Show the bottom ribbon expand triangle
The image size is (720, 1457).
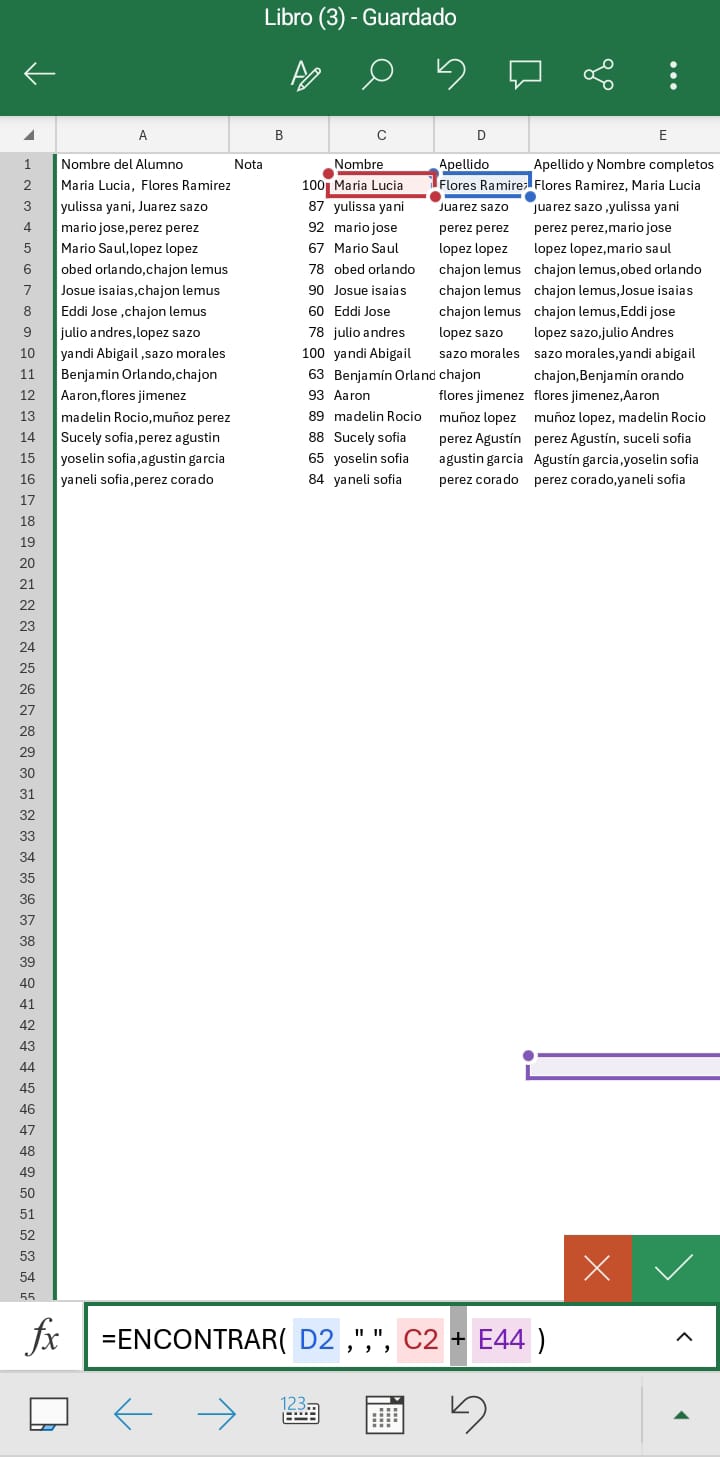tap(681, 1414)
